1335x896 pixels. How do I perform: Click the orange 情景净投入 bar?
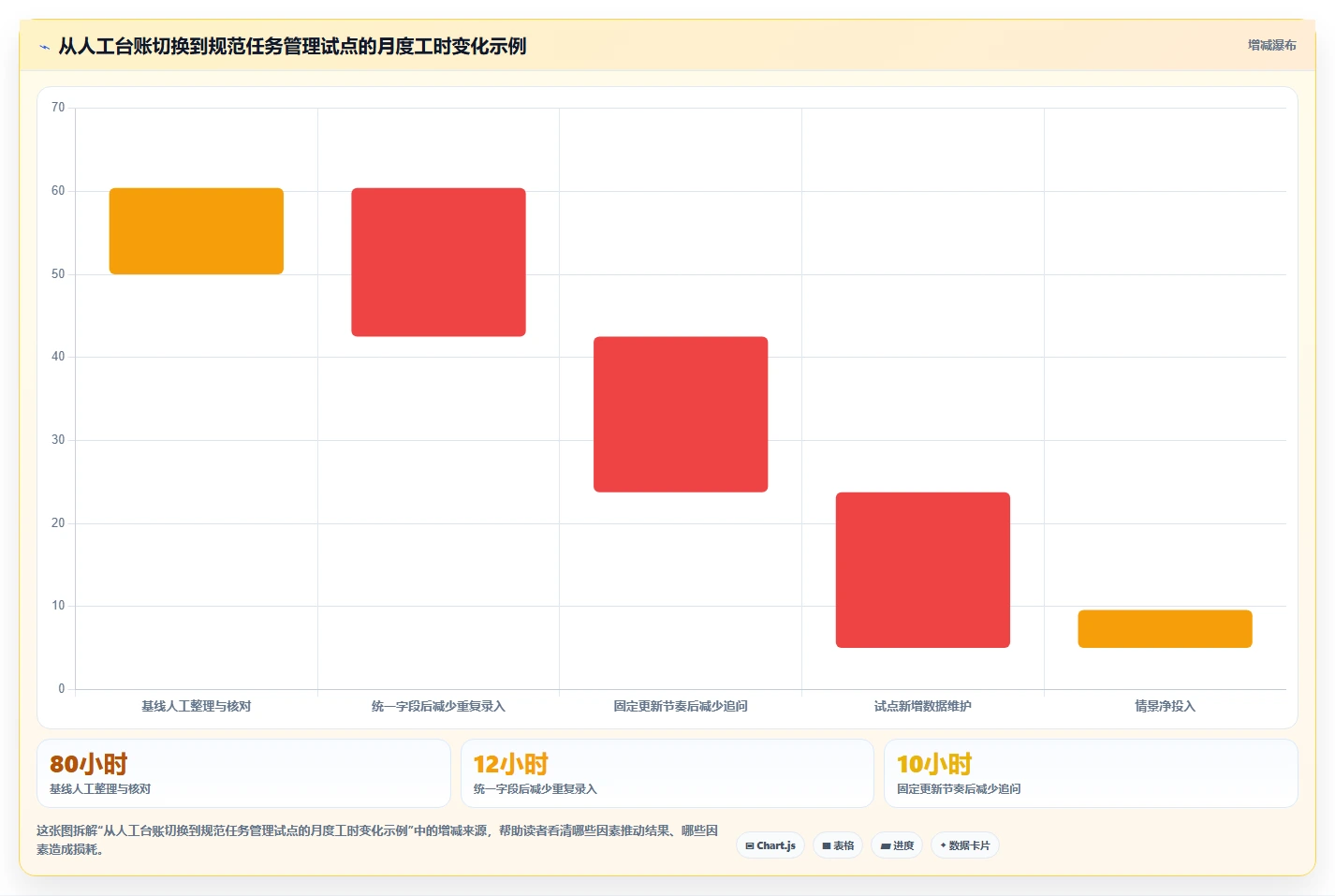coord(1165,628)
